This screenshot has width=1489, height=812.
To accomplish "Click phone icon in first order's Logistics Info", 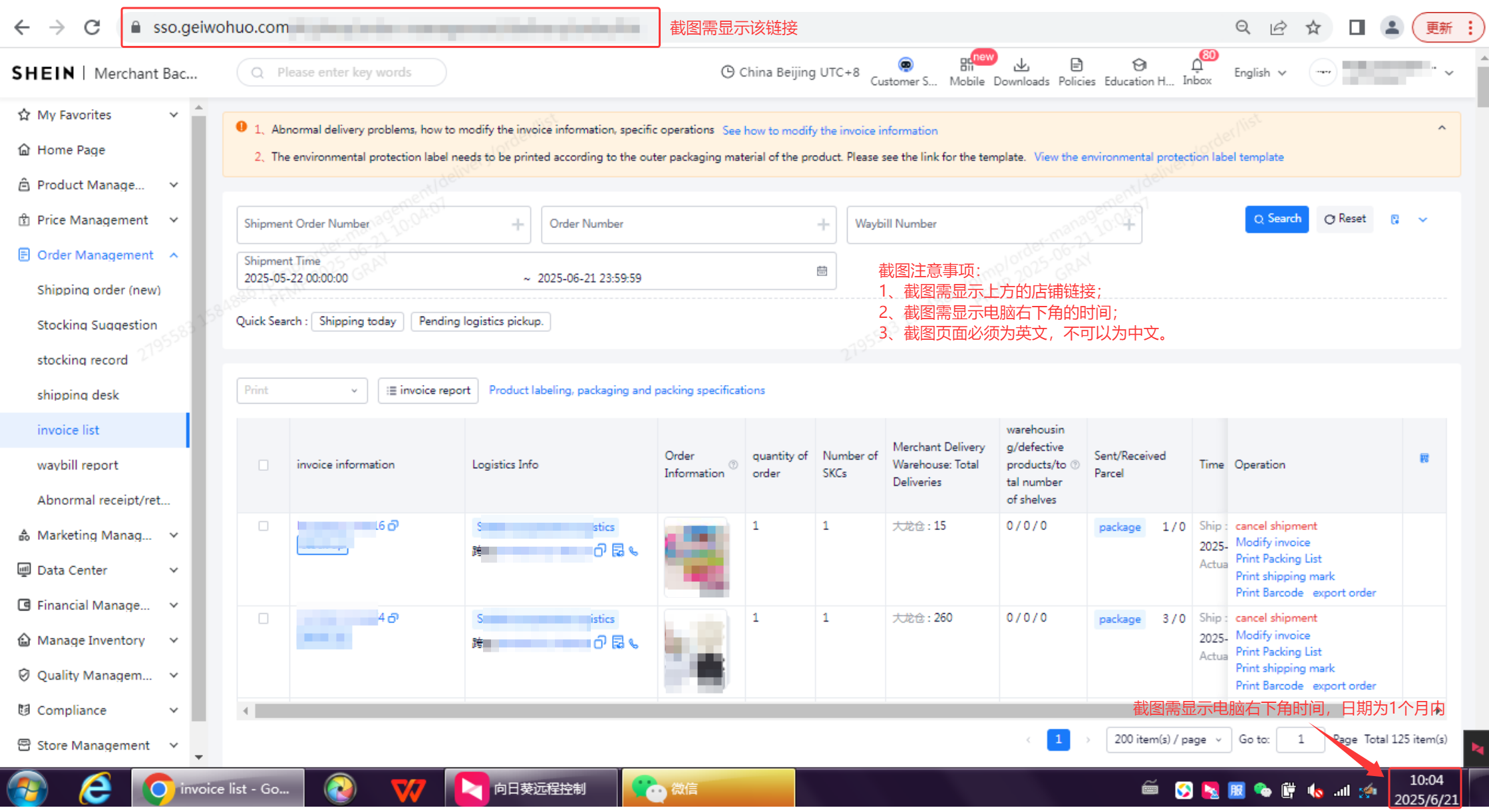I will coord(633,551).
